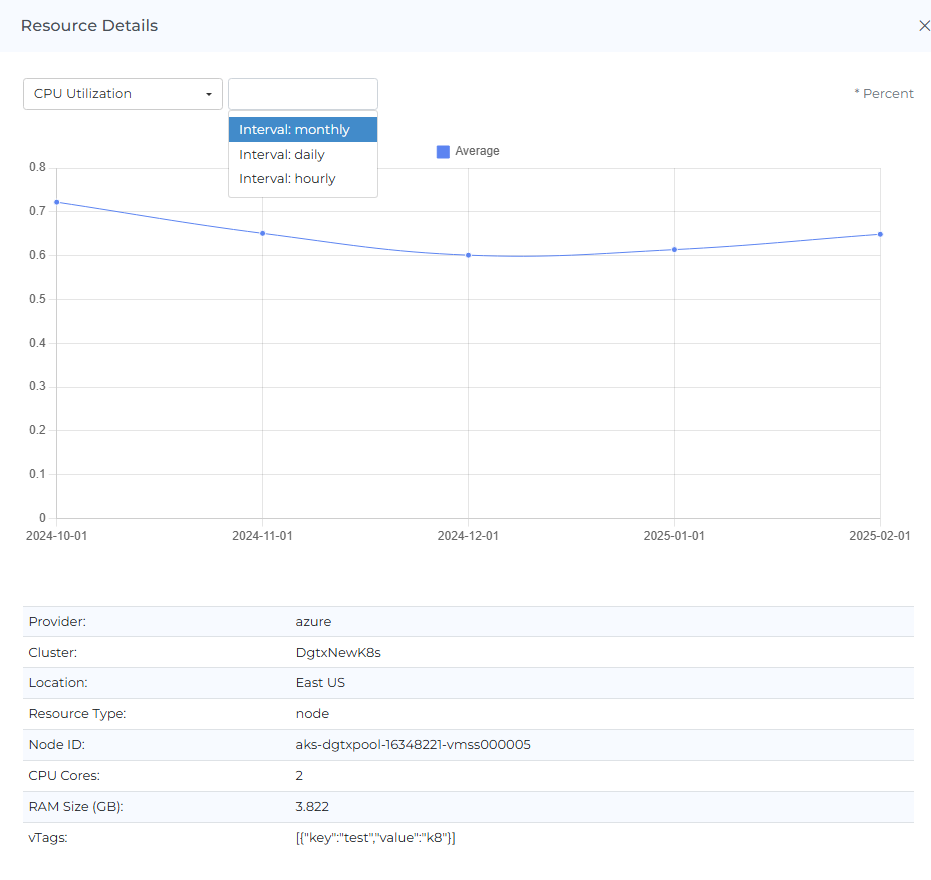931x880 pixels.
Task: Click the blue Average legend swatch
Action: click(x=443, y=152)
